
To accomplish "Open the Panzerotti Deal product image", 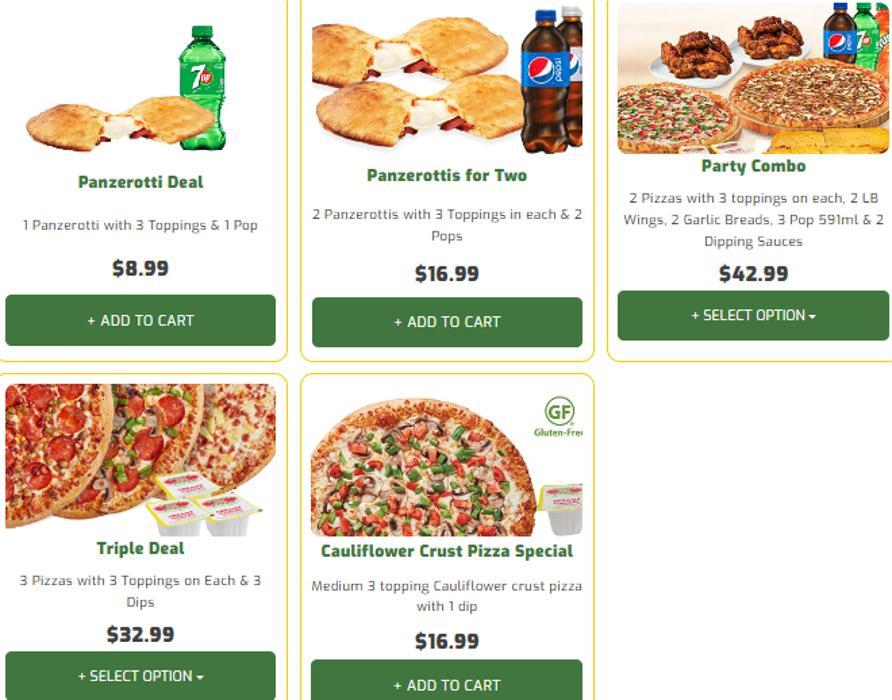I will 126,88.
